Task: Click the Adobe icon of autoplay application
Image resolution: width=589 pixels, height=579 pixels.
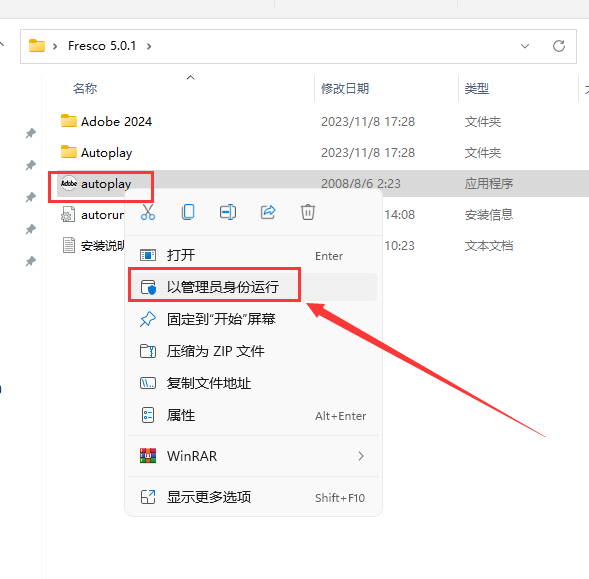Action: coord(69,183)
